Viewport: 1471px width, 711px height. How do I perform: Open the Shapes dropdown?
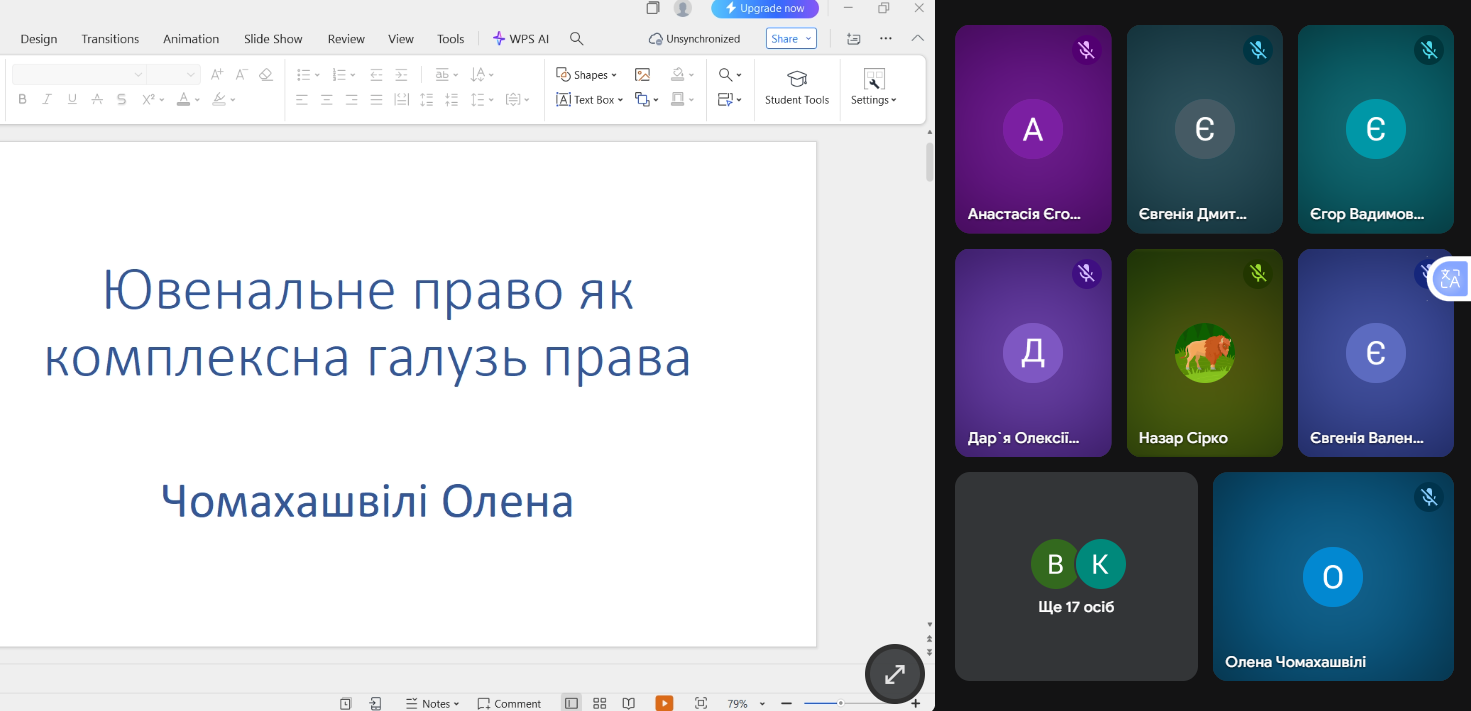tap(588, 75)
